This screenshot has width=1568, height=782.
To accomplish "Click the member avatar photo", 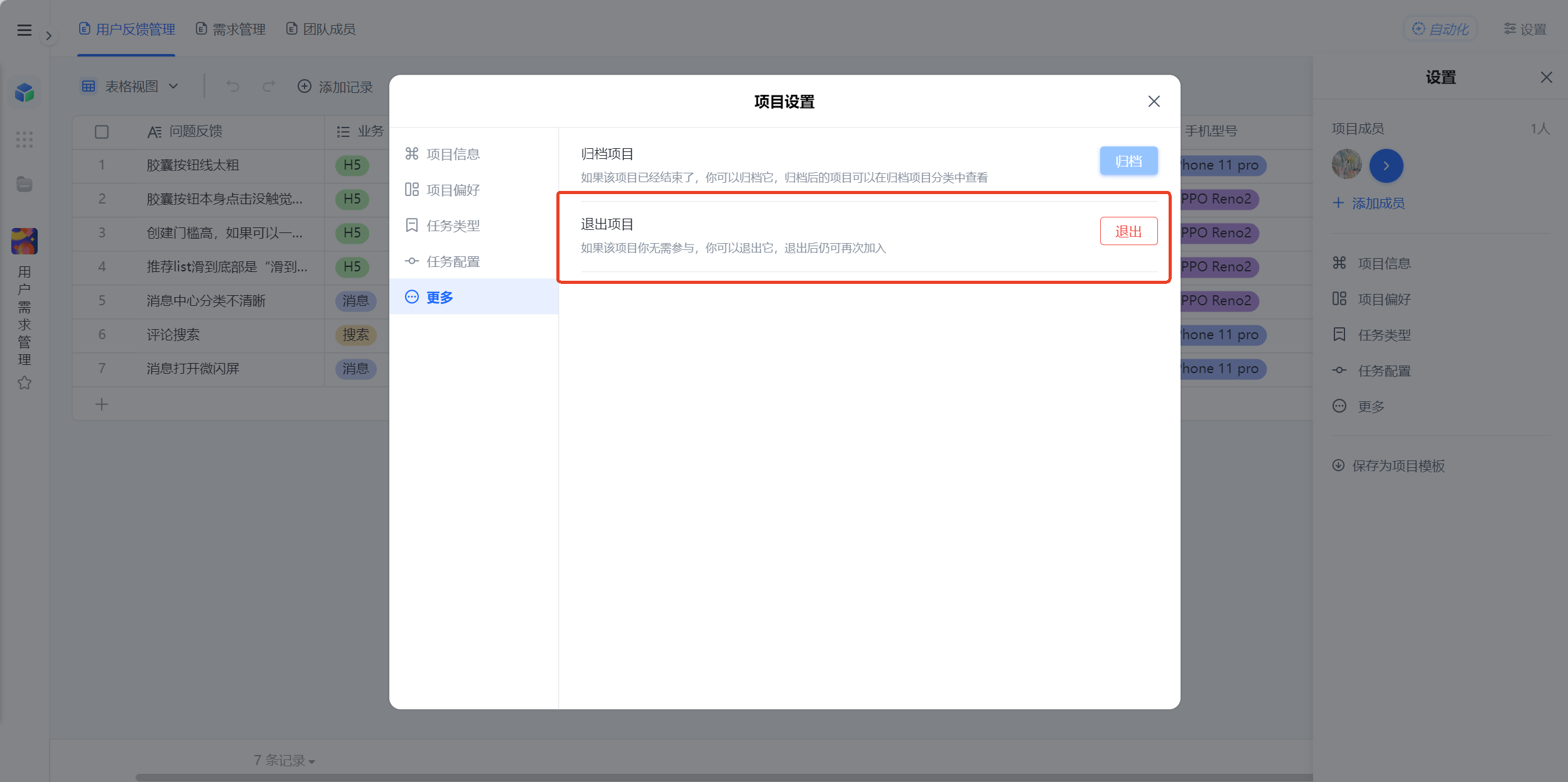I will coord(1347,165).
